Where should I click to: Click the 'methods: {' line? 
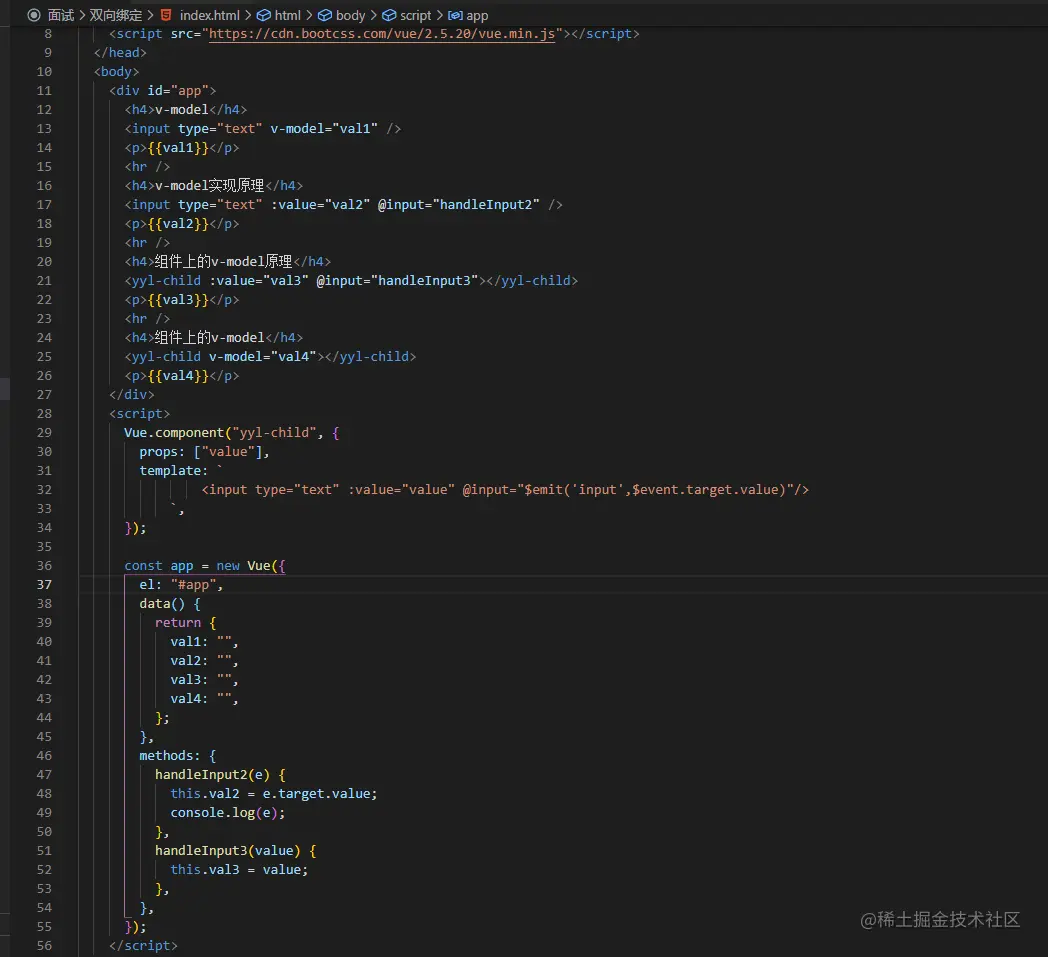pos(177,755)
